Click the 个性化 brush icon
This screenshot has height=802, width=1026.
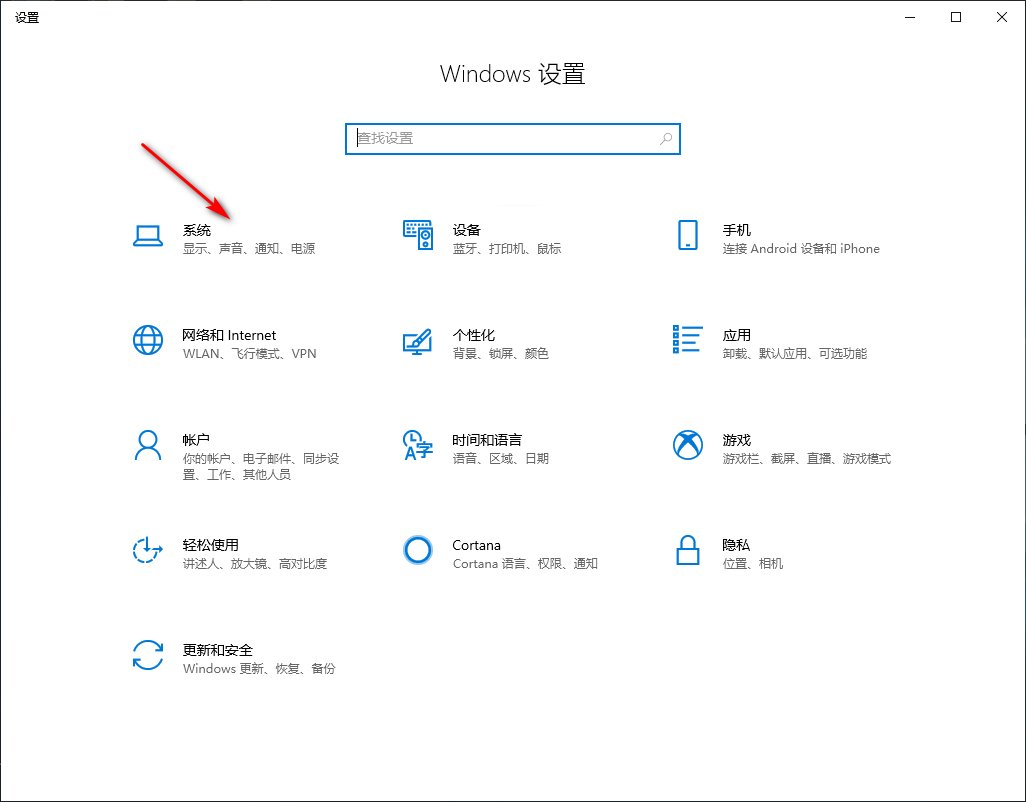[418, 340]
